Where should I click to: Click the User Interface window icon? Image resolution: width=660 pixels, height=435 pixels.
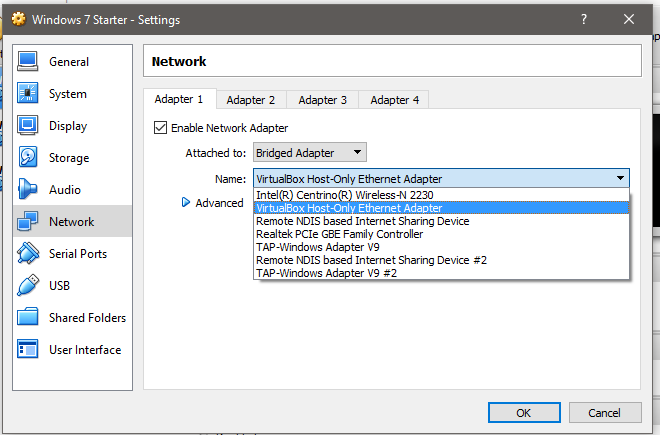pos(28,349)
